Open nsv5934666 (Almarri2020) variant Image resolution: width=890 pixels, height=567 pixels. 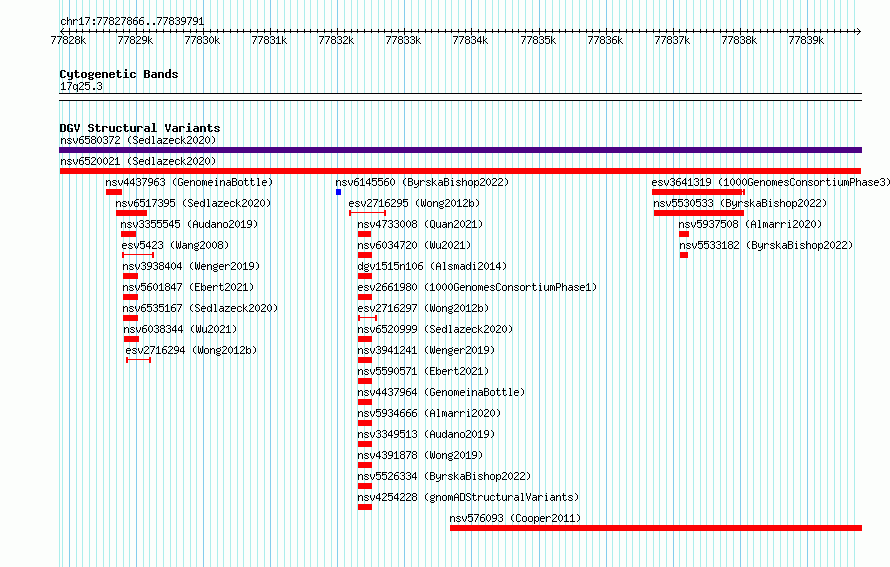click(429, 413)
